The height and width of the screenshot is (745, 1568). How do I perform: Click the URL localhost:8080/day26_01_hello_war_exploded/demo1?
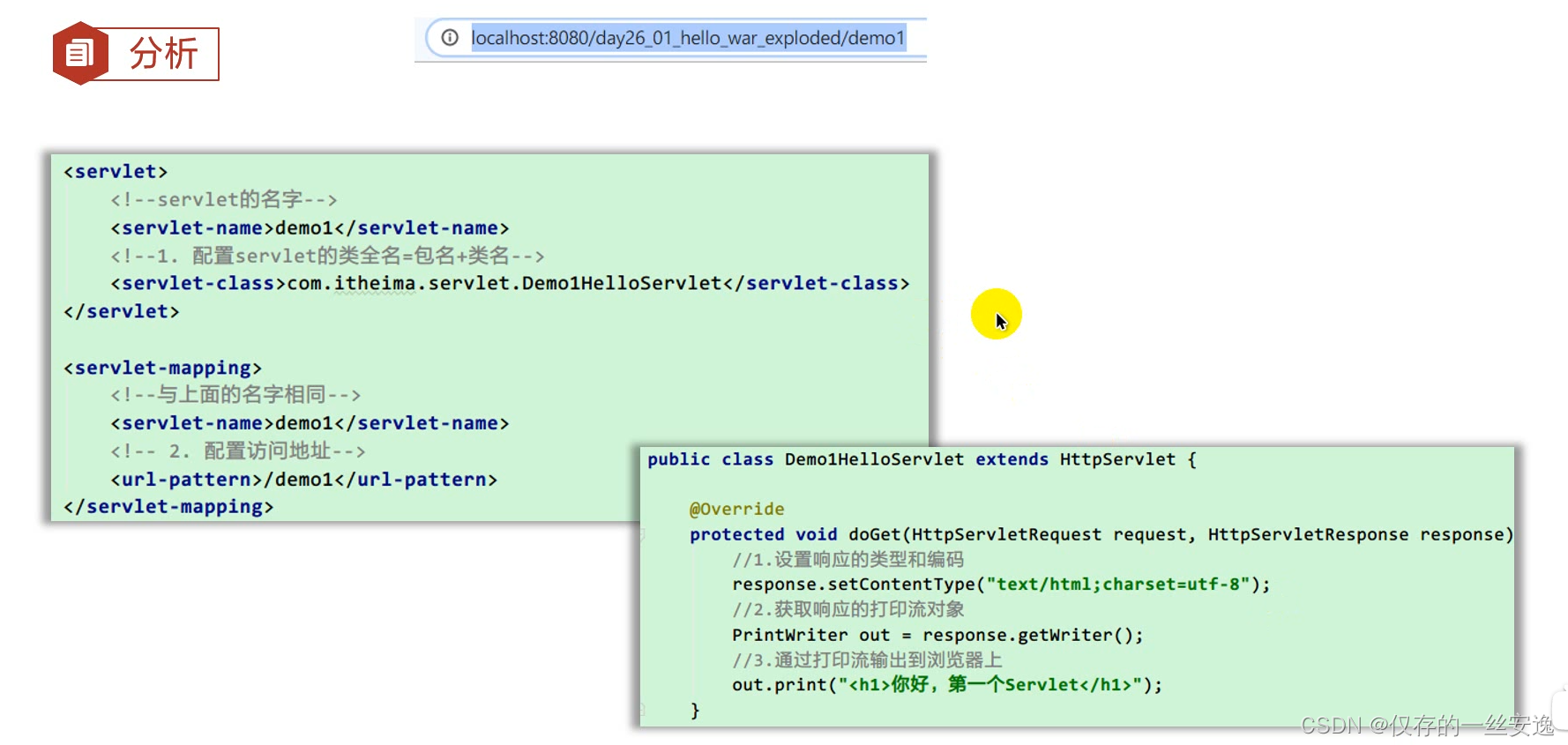pyautogui.click(x=688, y=38)
